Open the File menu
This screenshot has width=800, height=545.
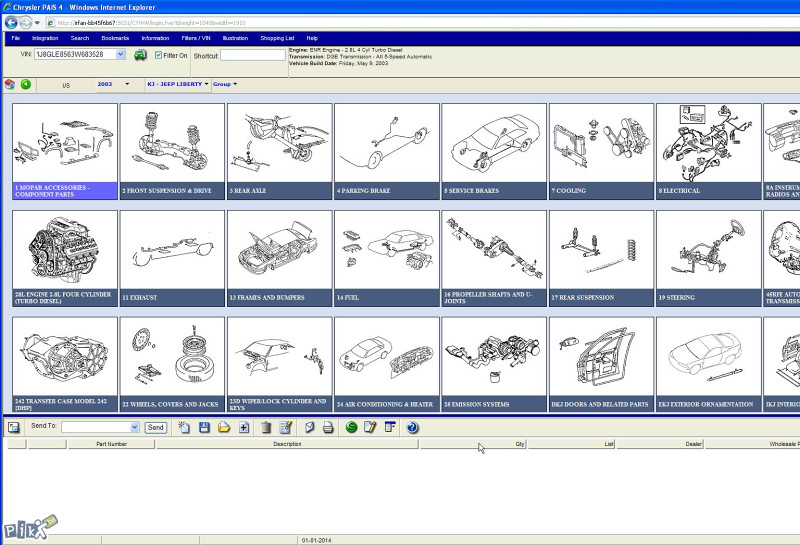(16, 38)
